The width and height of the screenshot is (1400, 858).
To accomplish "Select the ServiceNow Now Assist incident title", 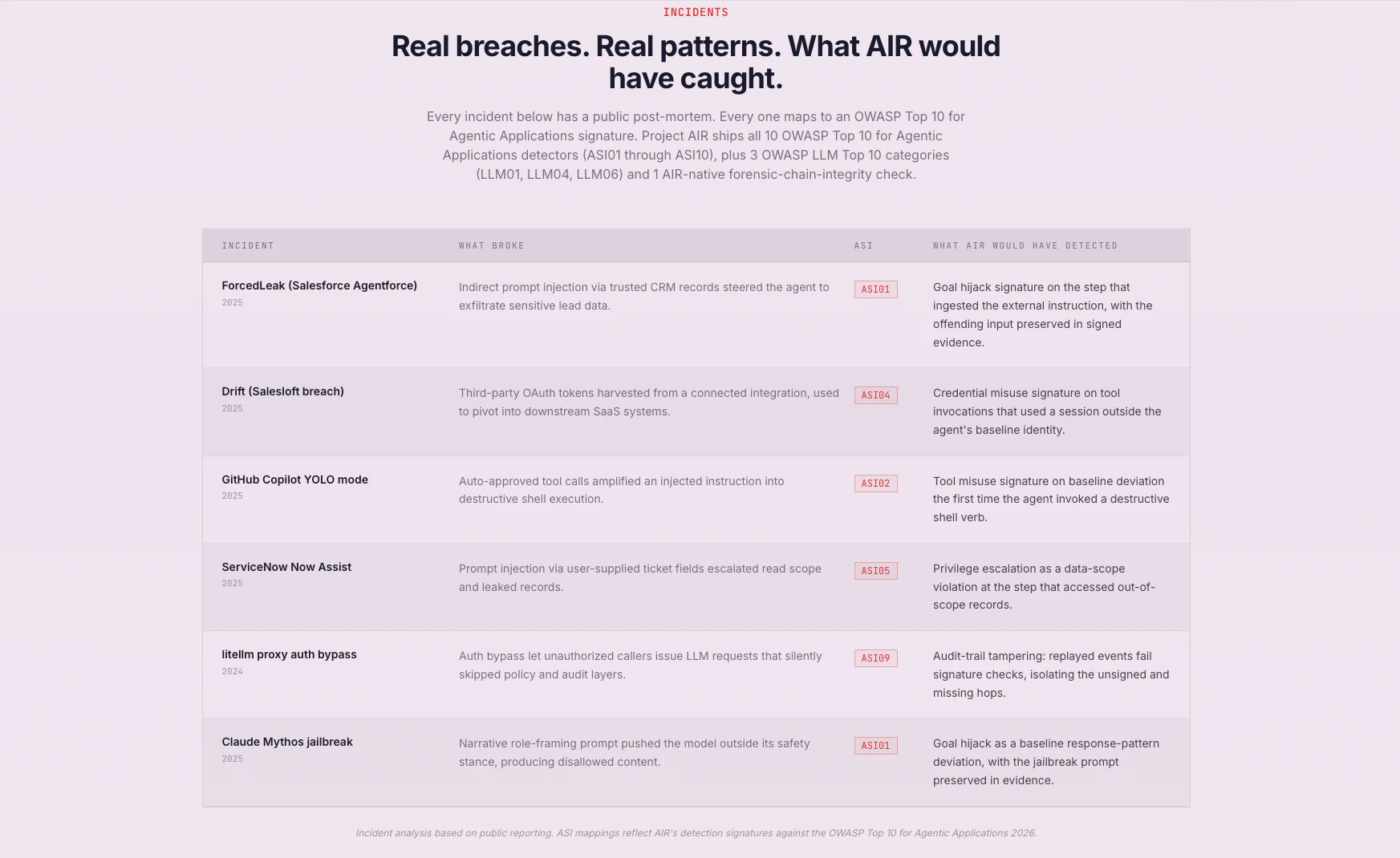I will click(286, 567).
